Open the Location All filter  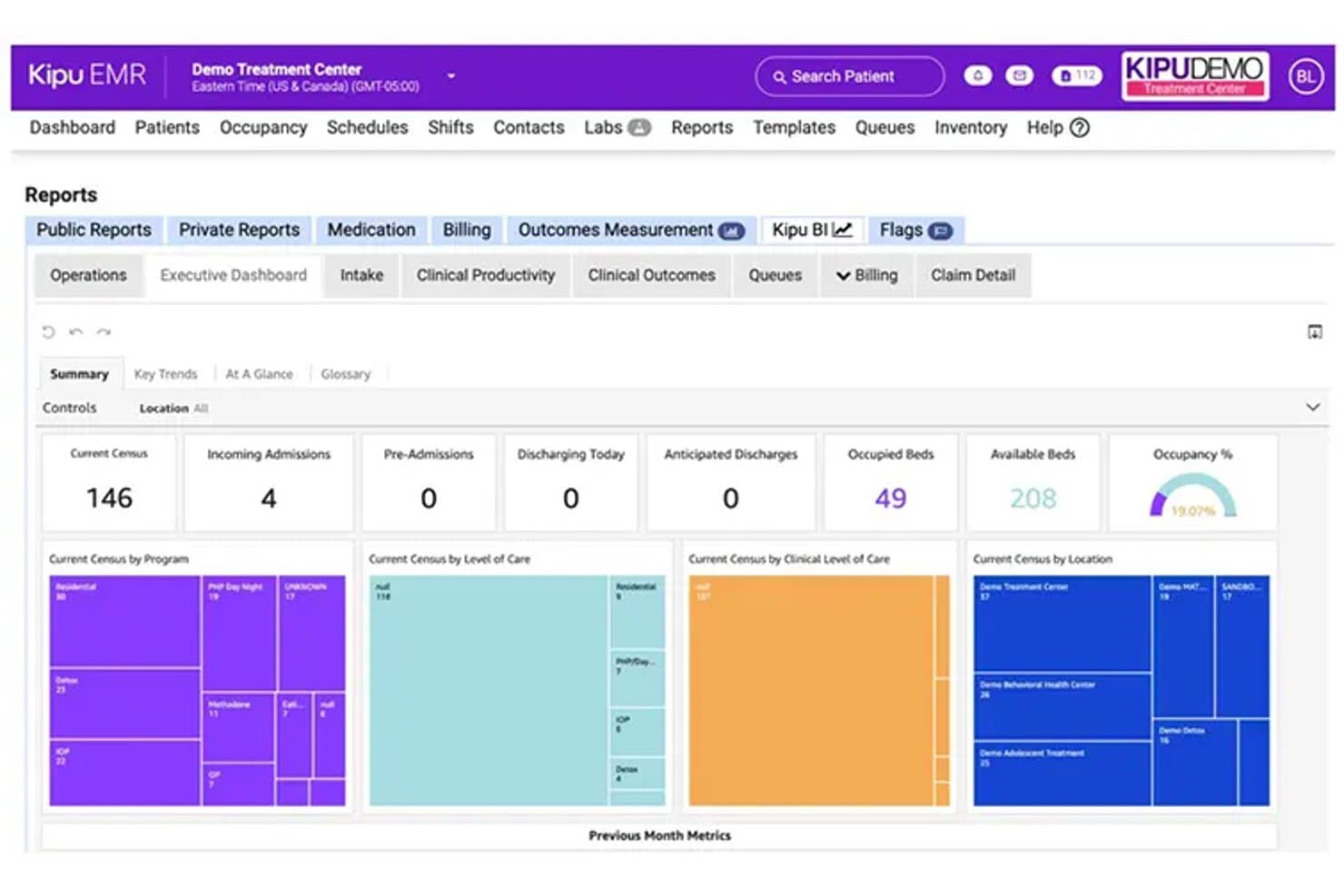coord(173,409)
